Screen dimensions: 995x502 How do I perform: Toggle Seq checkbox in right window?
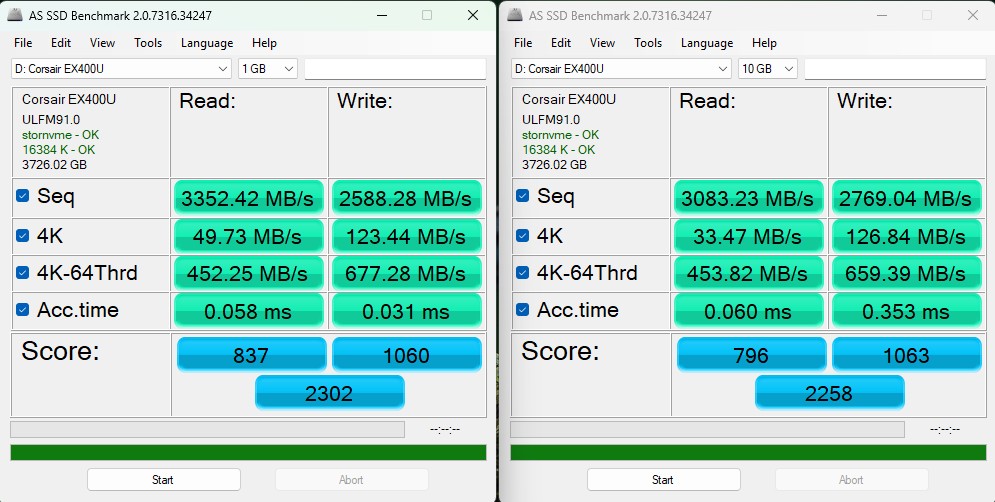pyautogui.click(x=522, y=195)
